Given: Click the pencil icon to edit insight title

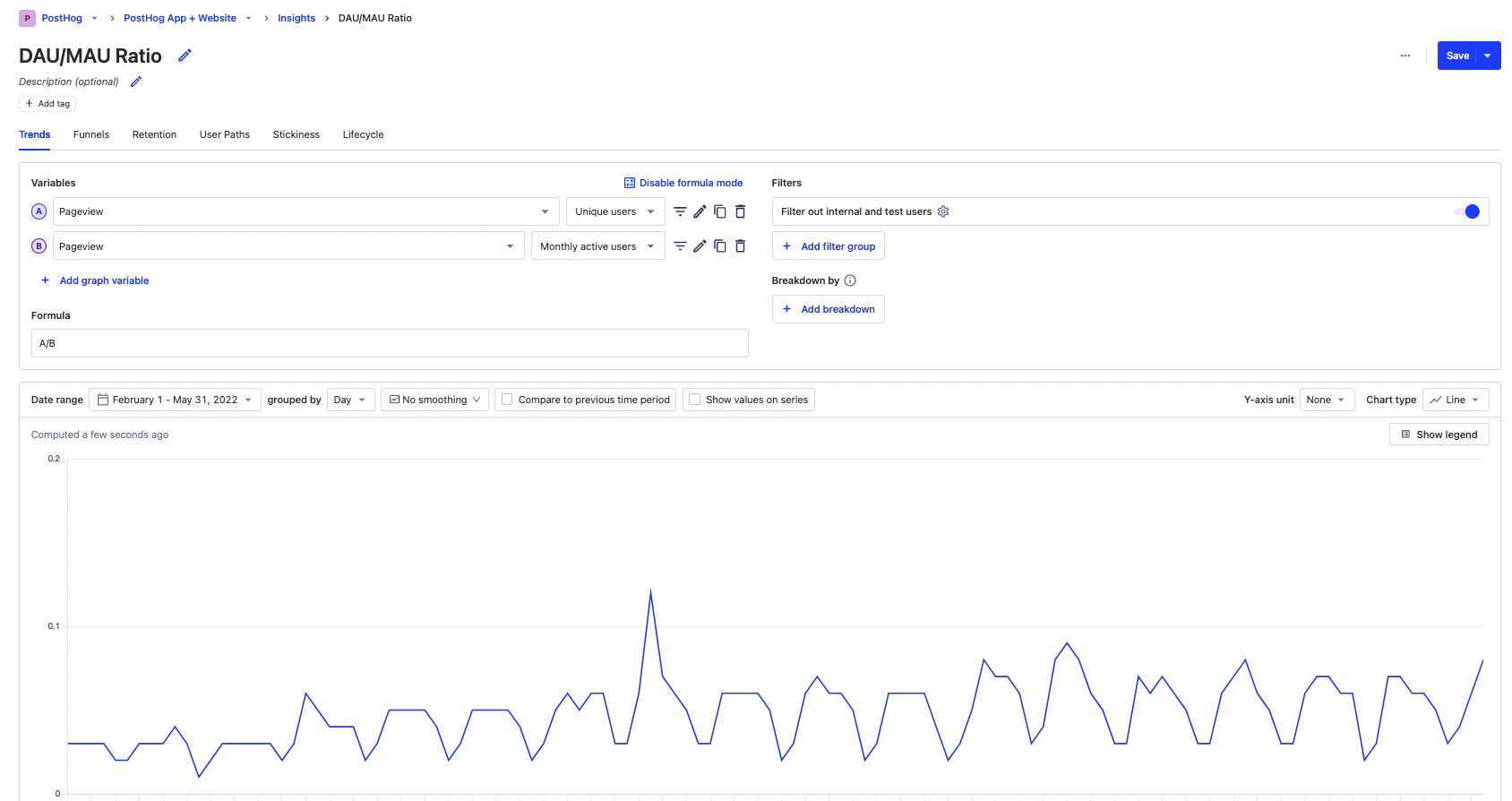Looking at the screenshot, I should tap(185, 56).
